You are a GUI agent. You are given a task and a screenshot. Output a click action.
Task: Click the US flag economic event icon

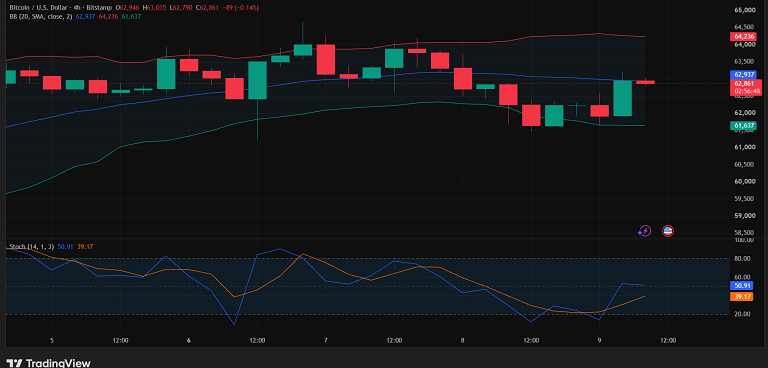click(668, 231)
